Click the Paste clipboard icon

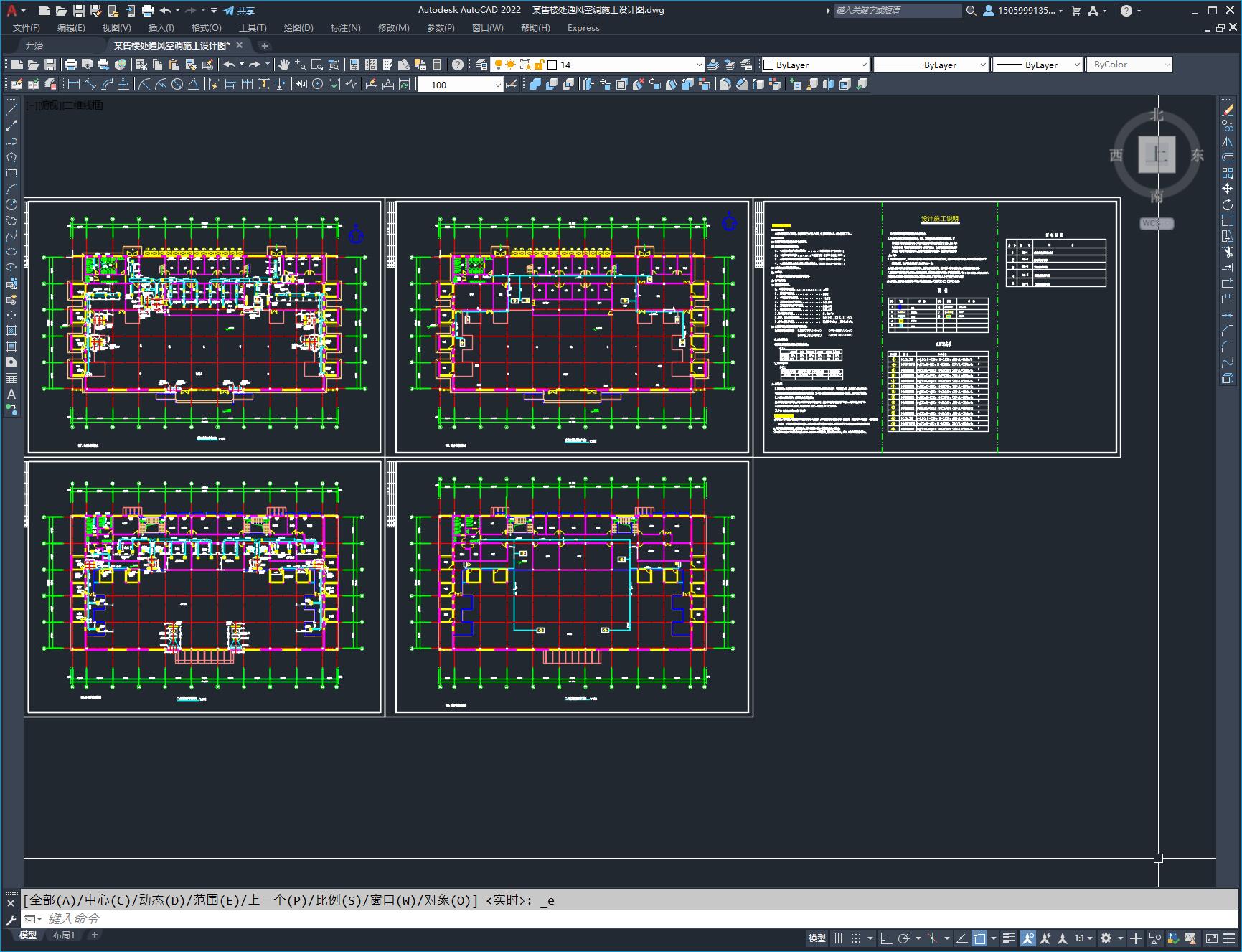click(x=174, y=65)
